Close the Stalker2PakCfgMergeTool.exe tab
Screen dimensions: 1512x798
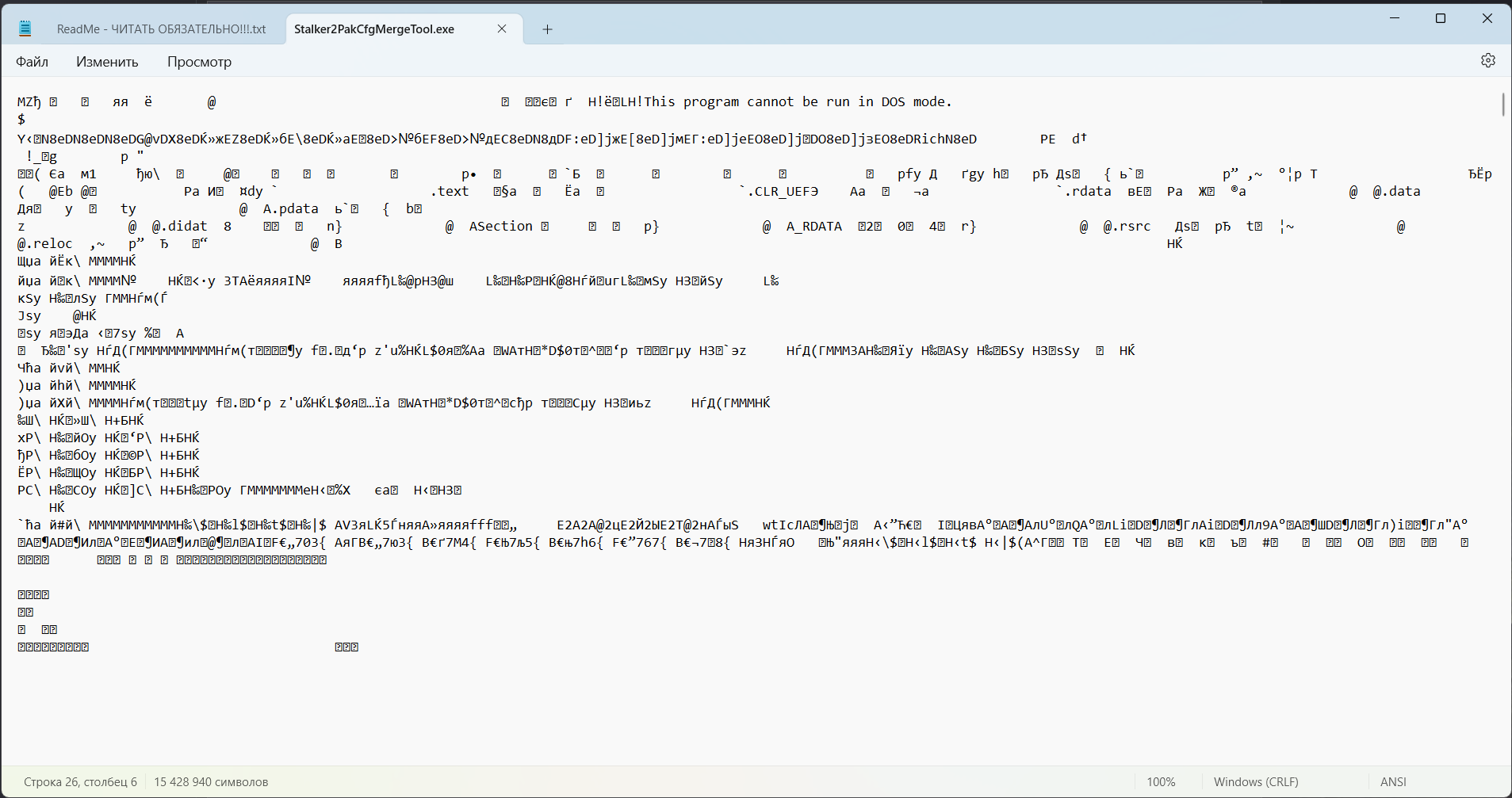click(502, 29)
